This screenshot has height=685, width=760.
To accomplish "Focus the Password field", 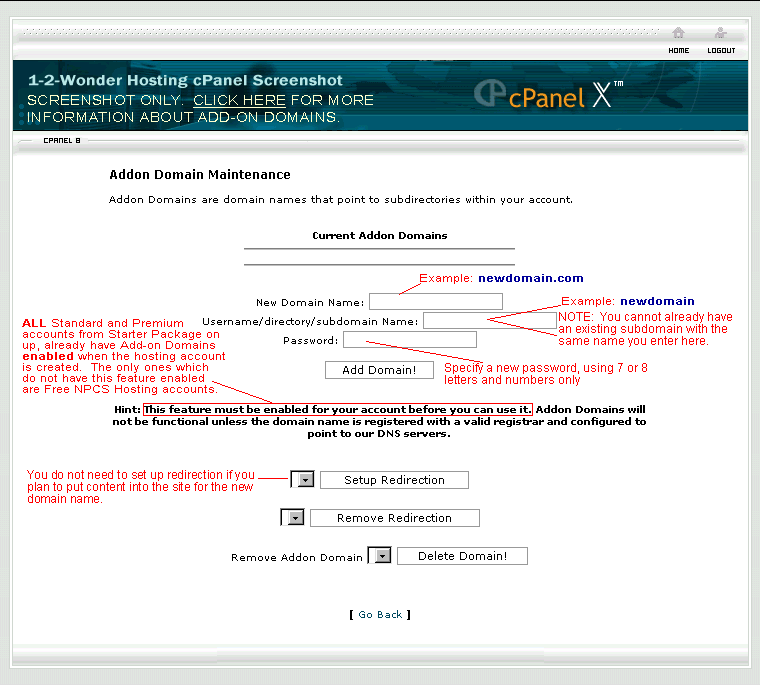I will pyautogui.click(x=410, y=339).
